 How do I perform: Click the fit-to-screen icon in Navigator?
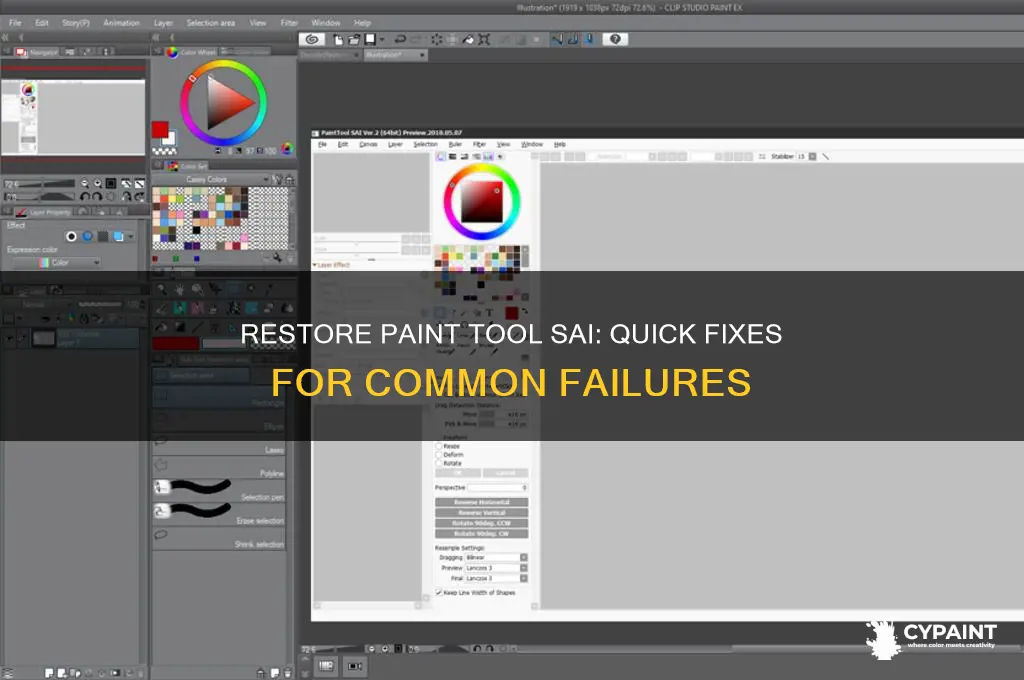pos(111,184)
